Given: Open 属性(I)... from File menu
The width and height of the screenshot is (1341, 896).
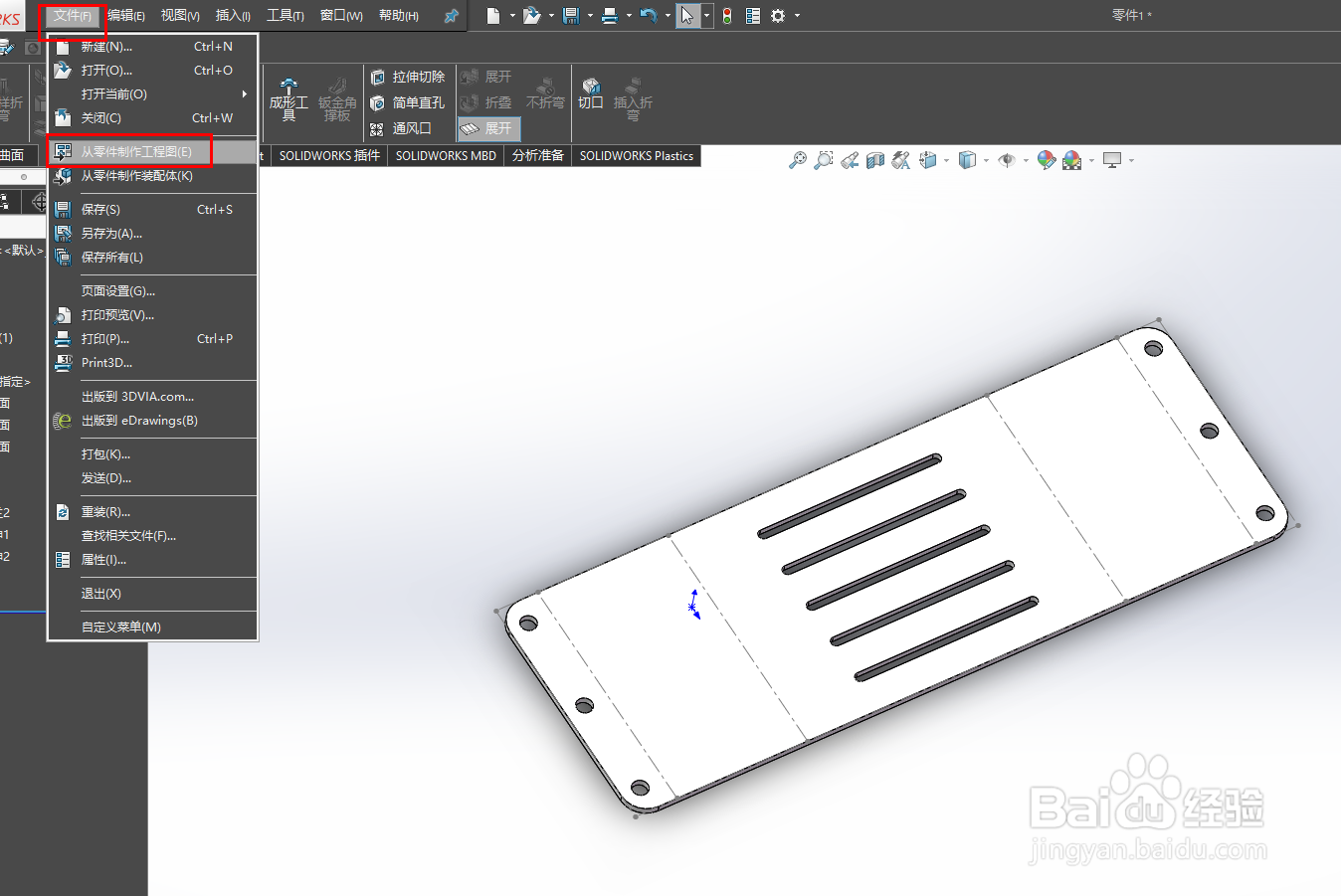Looking at the screenshot, I should 153,560.
